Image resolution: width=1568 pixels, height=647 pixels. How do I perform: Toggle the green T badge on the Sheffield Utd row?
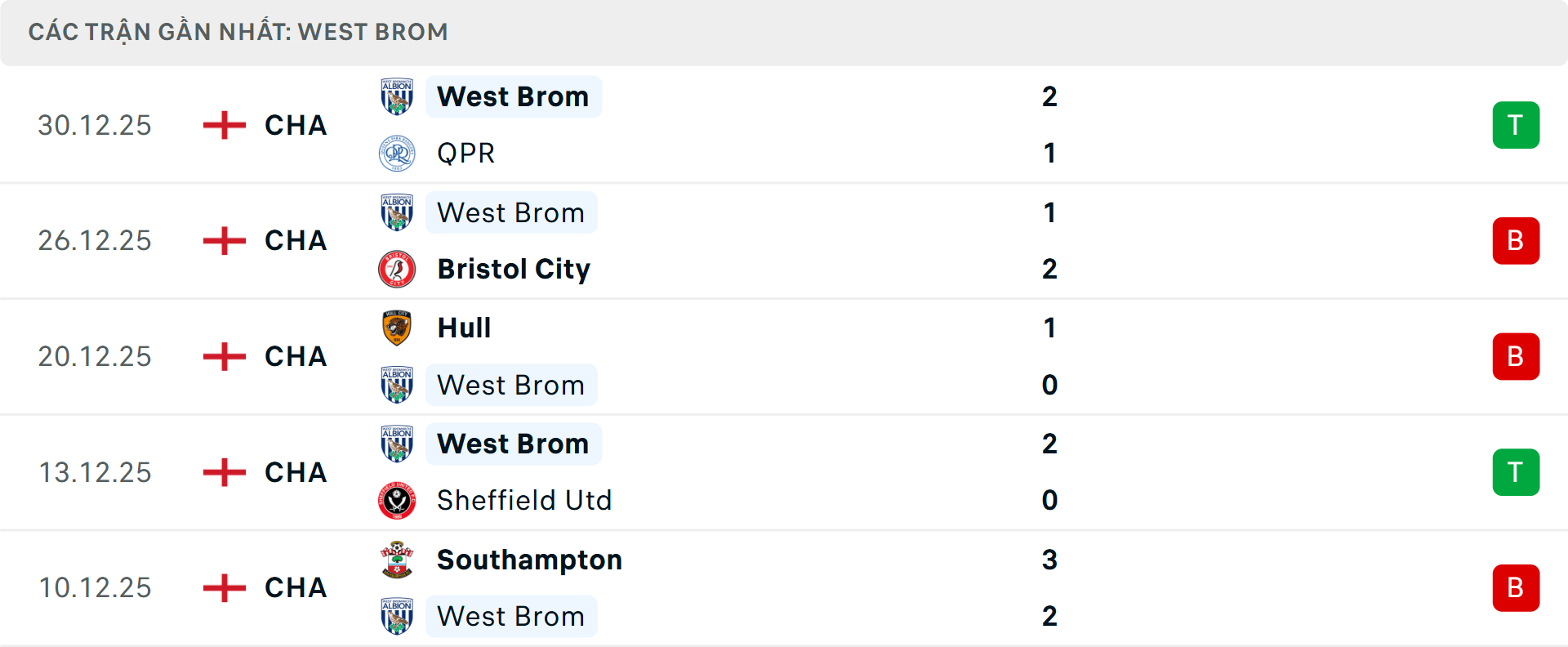(x=1516, y=471)
